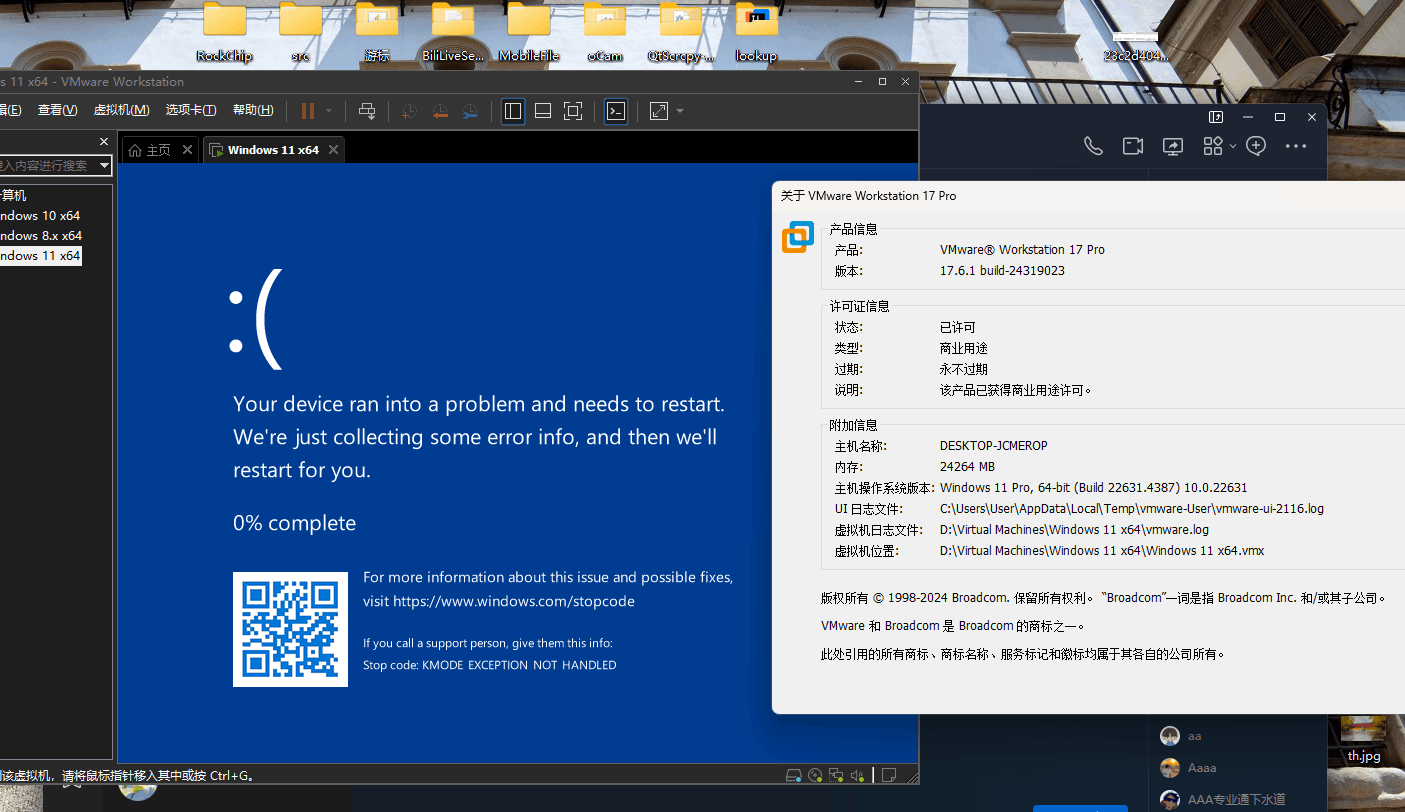Open the stretch mode dropdown arrow
This screenshot has width=1405, height=812.
point(680,111)
